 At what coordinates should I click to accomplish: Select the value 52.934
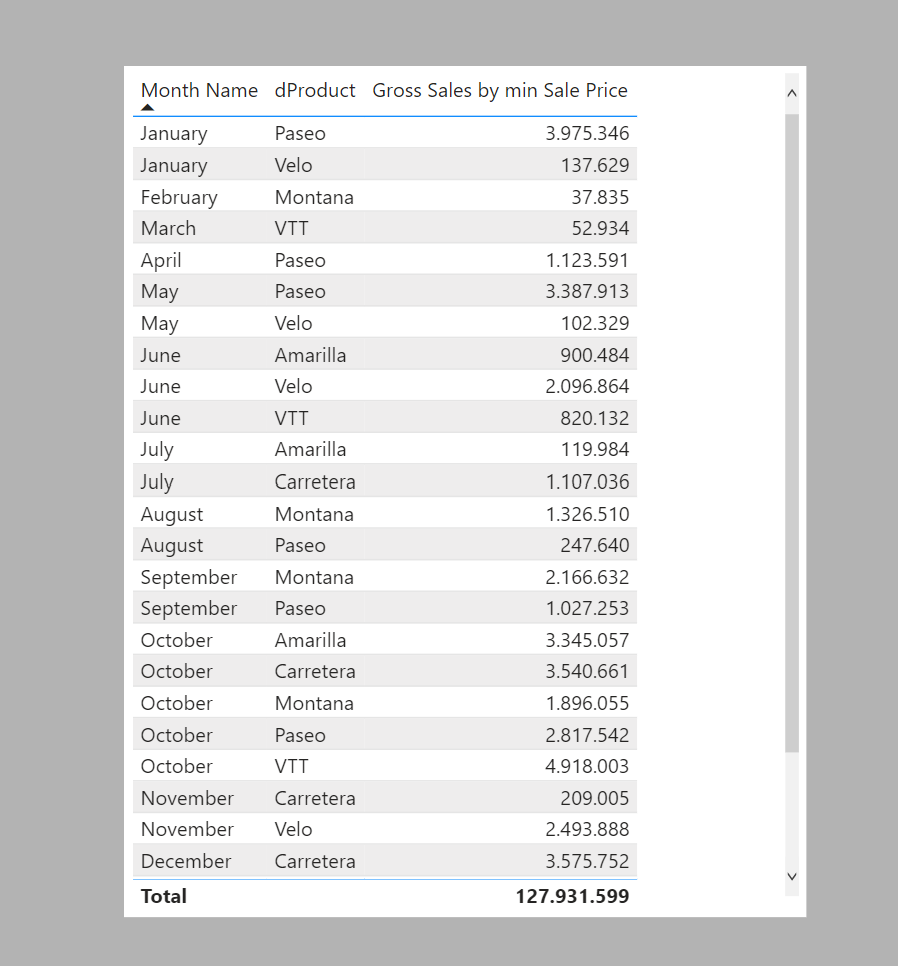600,228
